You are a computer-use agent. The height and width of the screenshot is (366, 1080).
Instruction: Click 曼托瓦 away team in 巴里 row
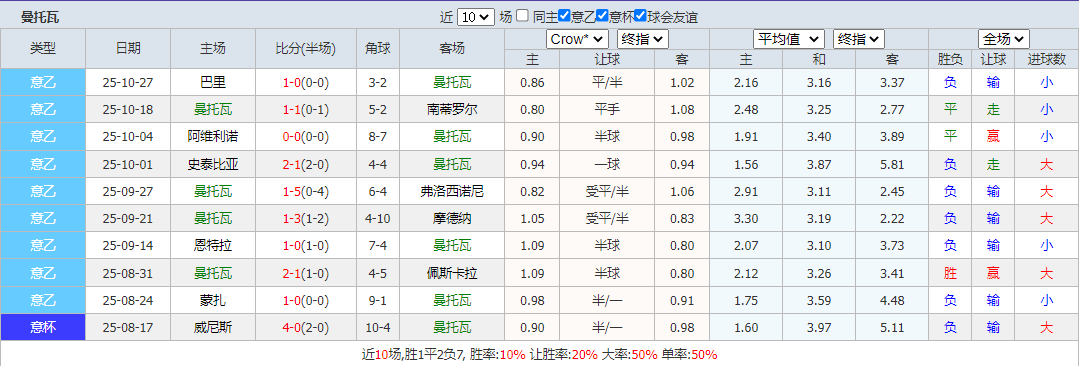pyautogui.click(x=452, y=83)
